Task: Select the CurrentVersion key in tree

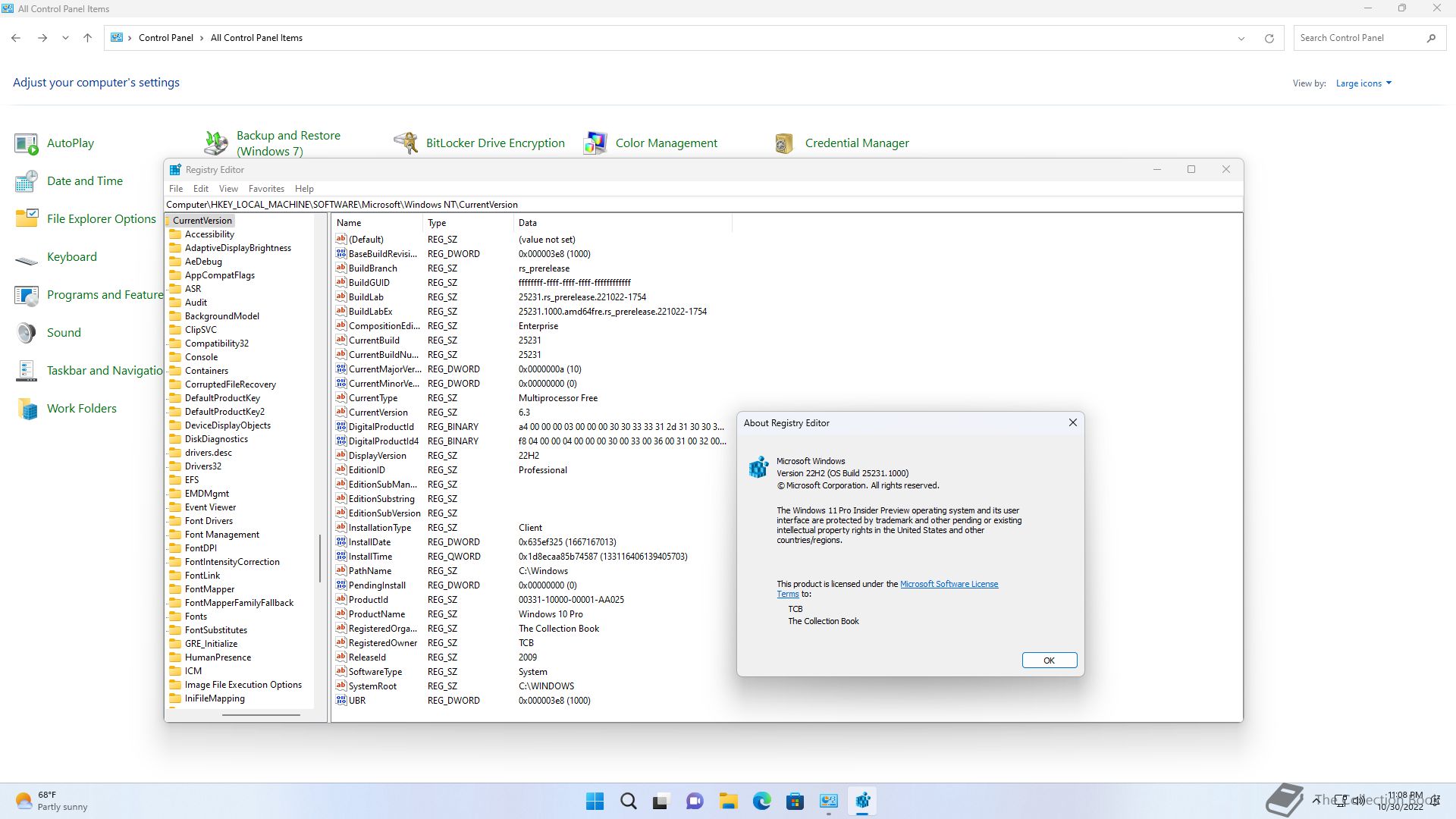Action: click(202, 221)
